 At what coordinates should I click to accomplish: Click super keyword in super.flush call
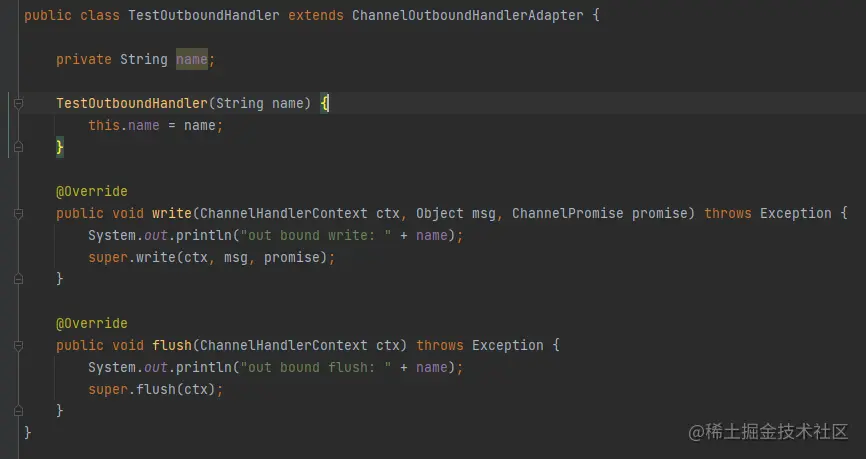pyautogui.click(x=108, y=389)
